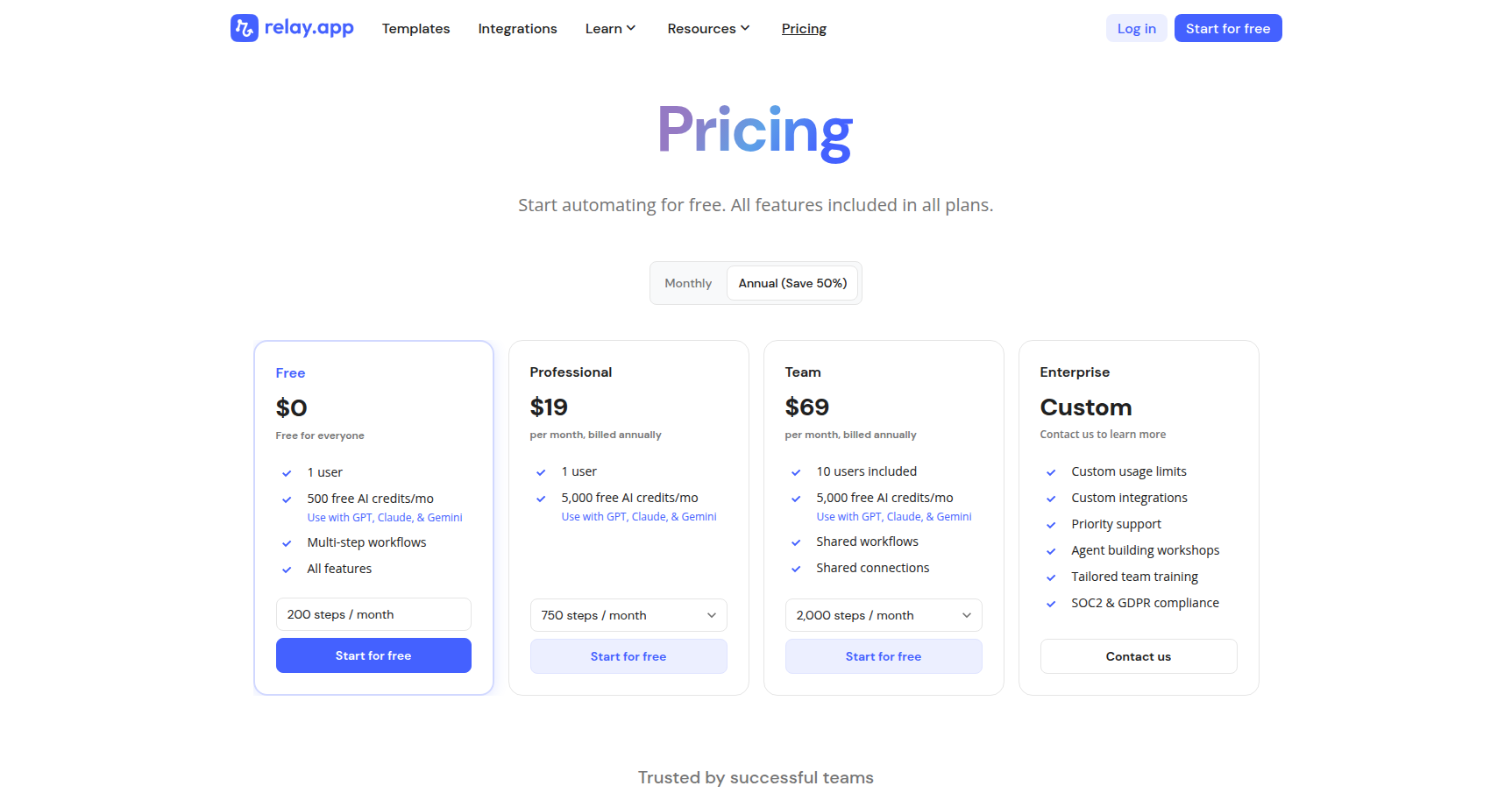Click Start for free under the Team plan
Screen dimensions: 1512x793
click(884, 656)
